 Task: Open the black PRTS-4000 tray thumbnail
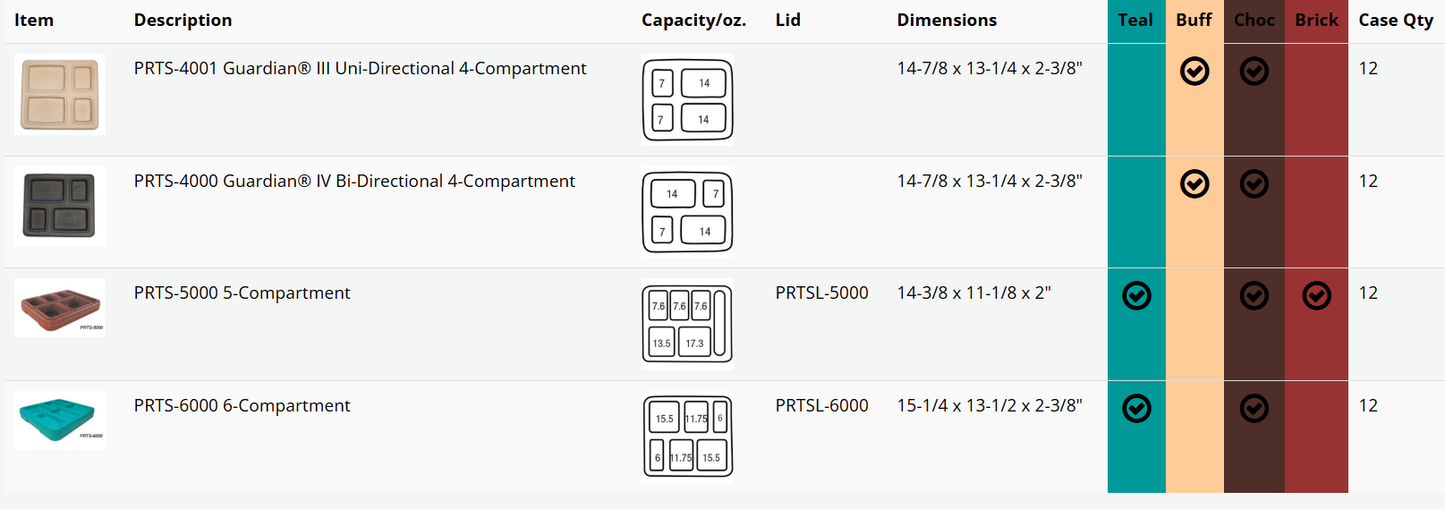60,206
